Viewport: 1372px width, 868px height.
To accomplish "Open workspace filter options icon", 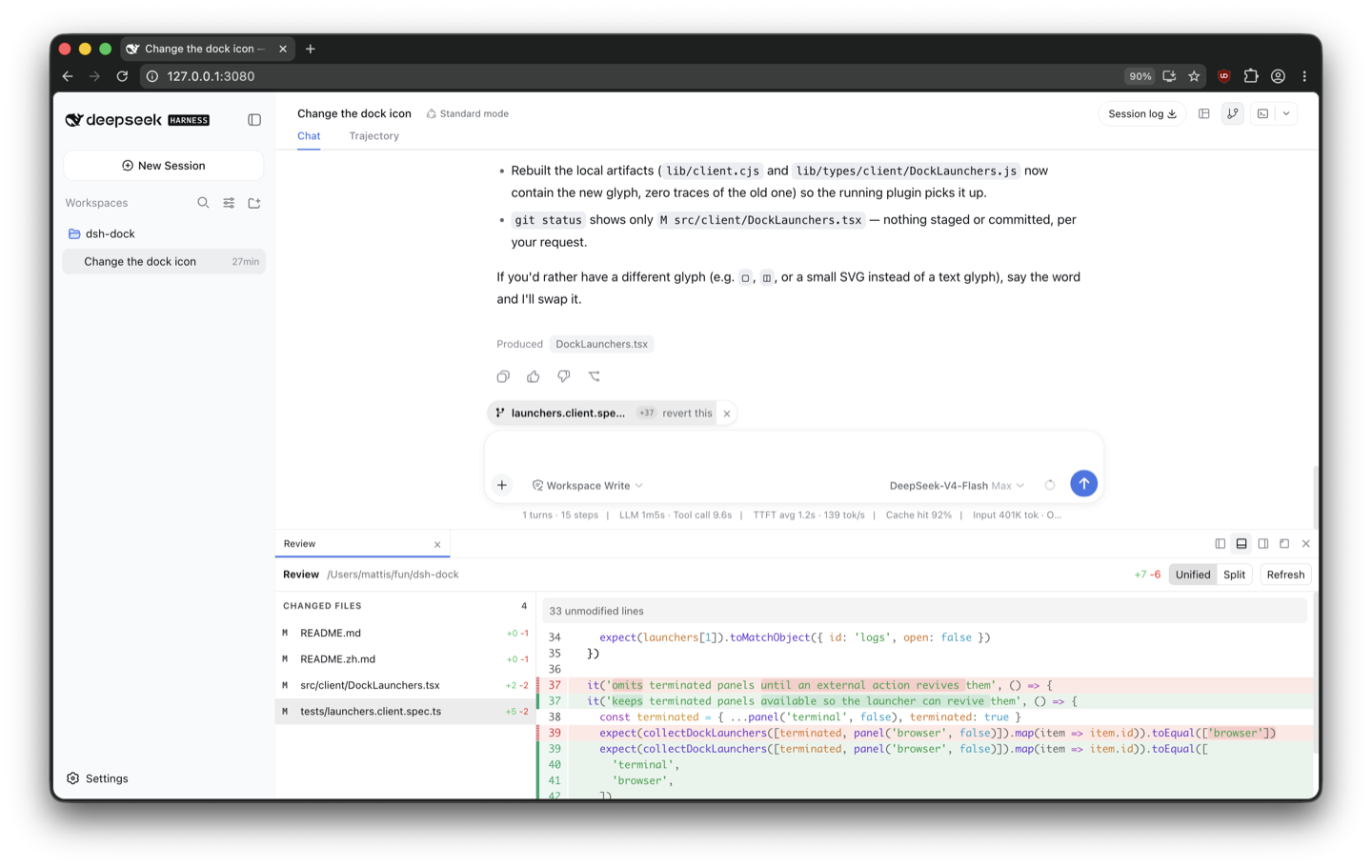I will [229, 203].
